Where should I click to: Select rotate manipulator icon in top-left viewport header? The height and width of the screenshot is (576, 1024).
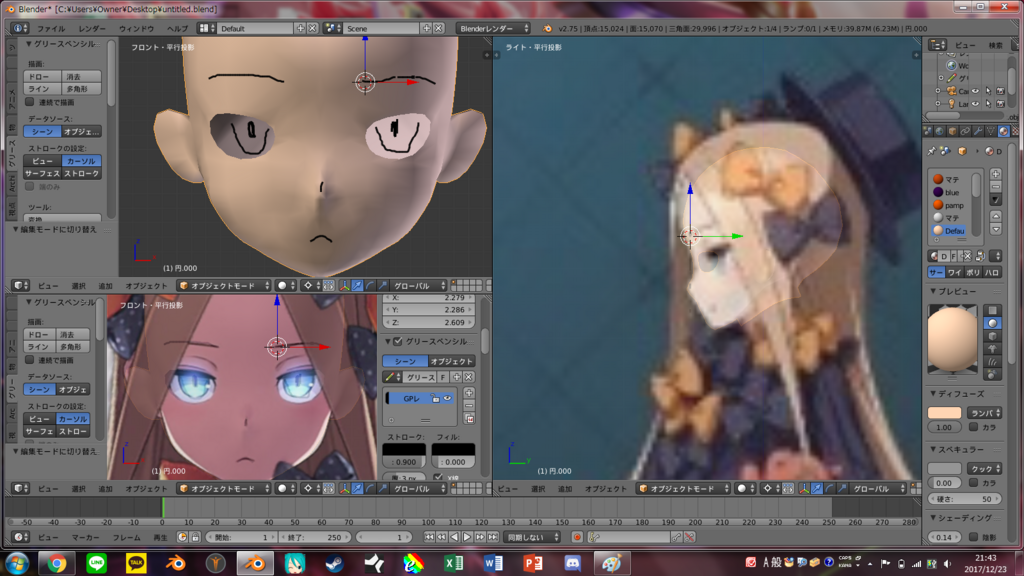(x=370, y=285)
